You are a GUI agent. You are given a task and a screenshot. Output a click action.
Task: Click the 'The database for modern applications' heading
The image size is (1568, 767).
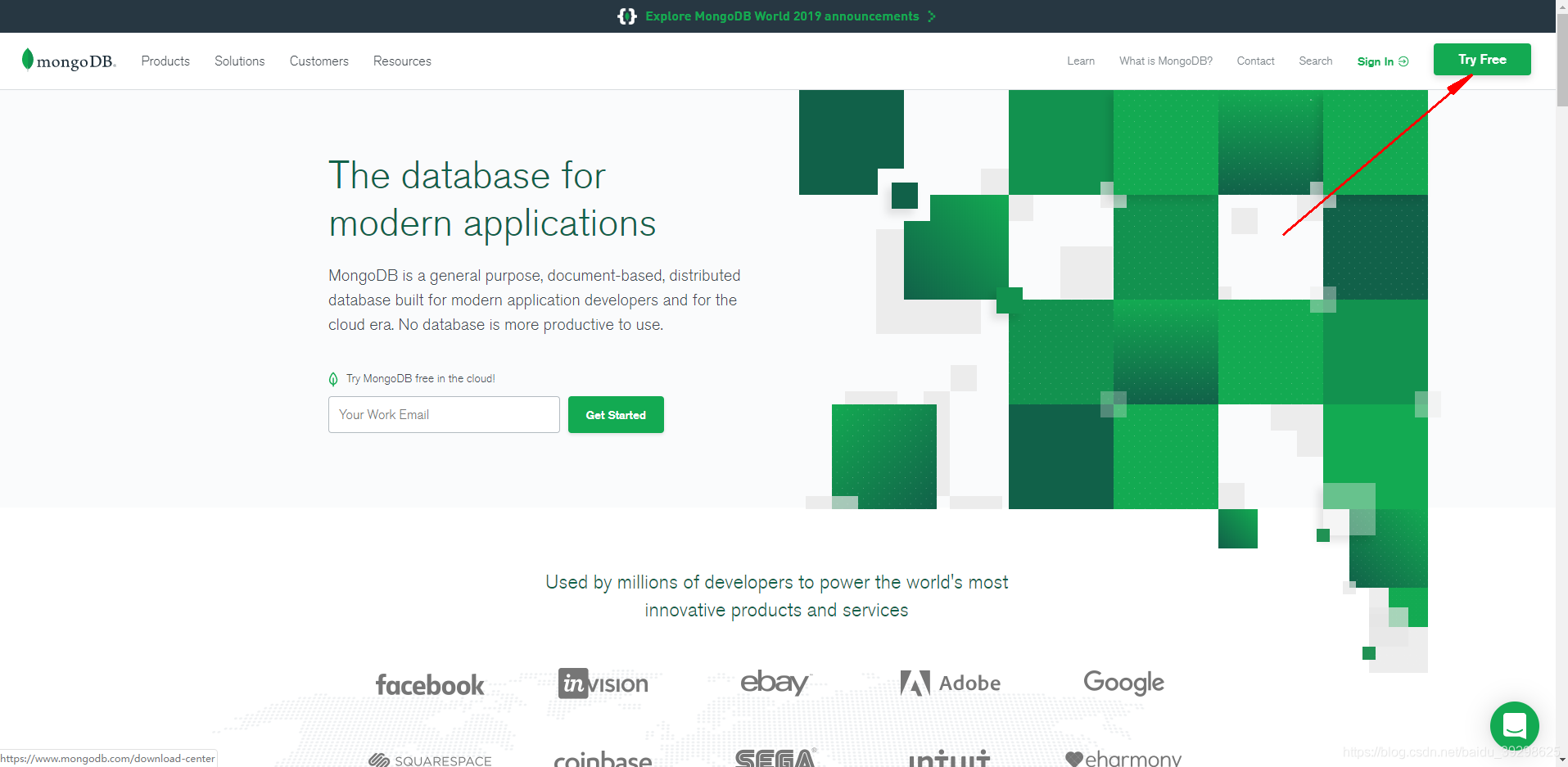tap(492, 199)
